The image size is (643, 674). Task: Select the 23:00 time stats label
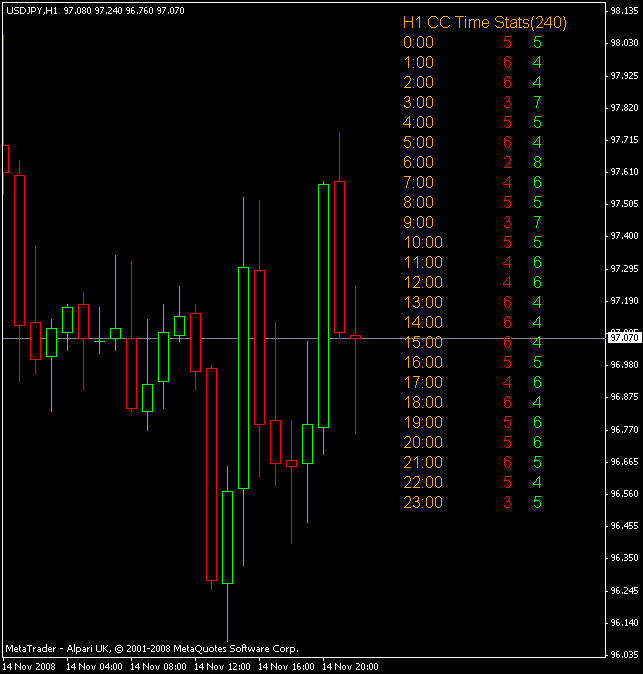423,502
